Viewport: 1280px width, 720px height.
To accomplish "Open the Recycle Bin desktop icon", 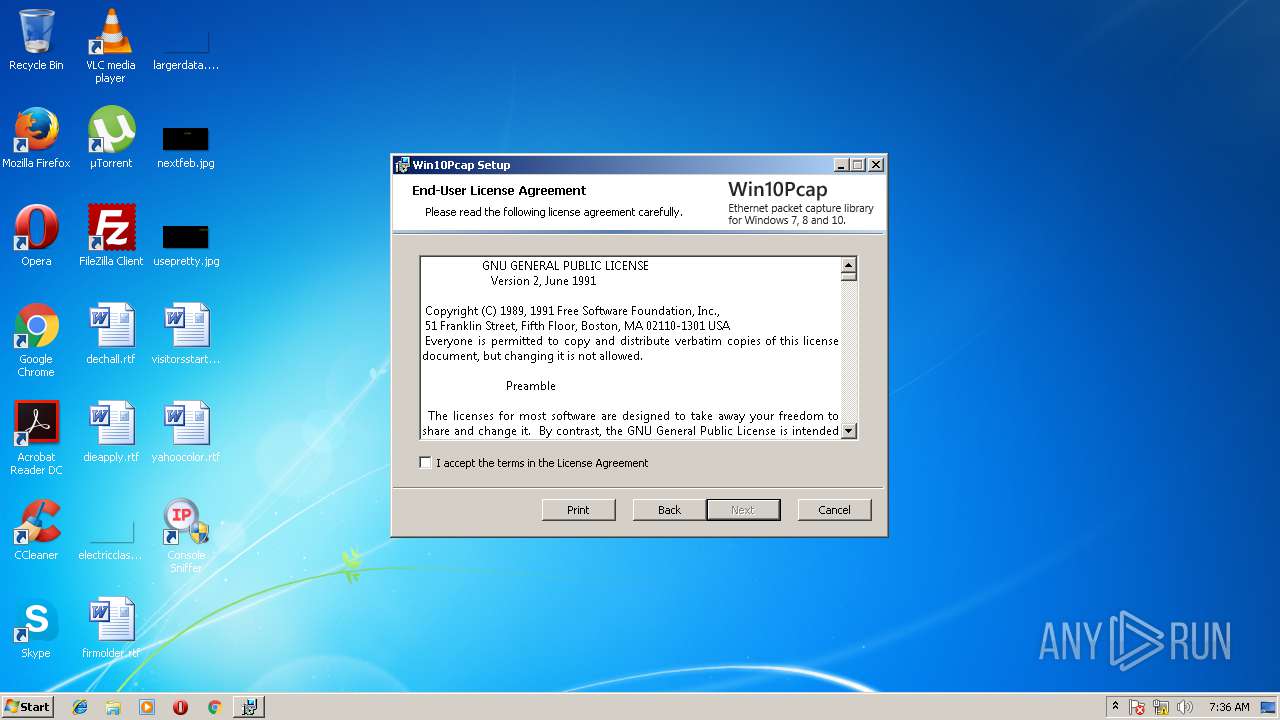I will (x=36, y=40).
